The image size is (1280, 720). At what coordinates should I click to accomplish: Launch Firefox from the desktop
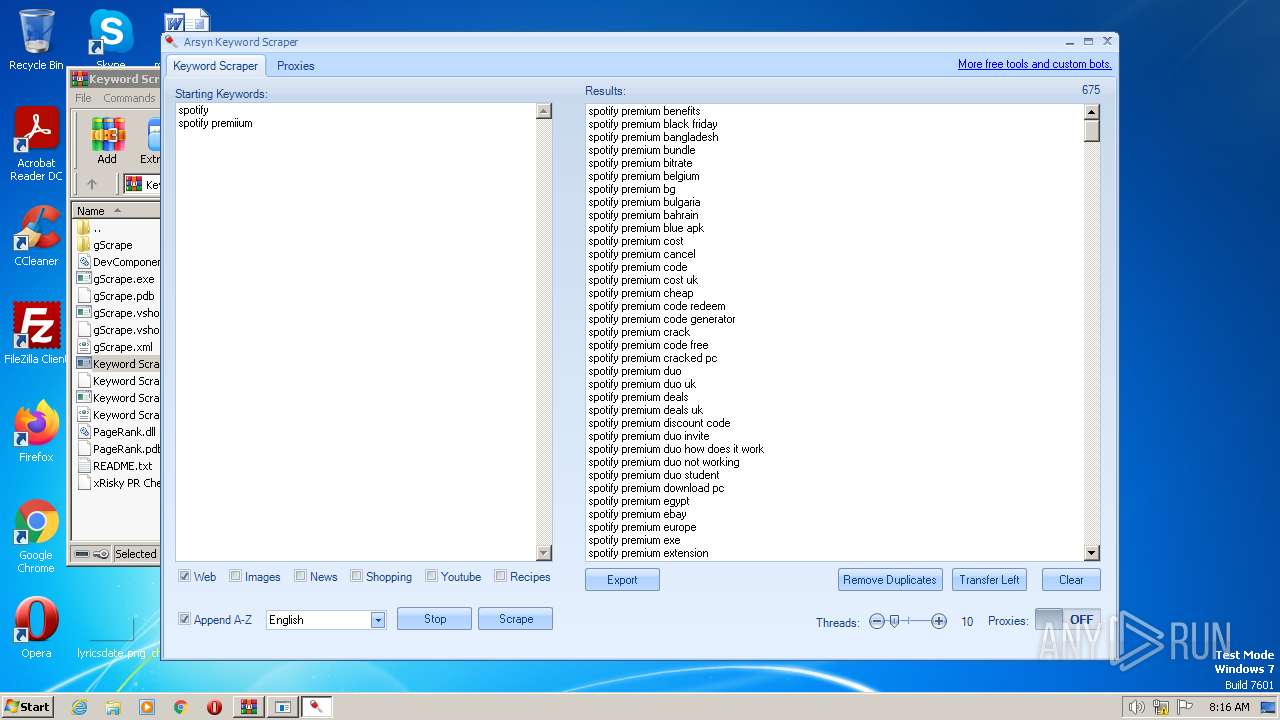click(x=36, y=432)
